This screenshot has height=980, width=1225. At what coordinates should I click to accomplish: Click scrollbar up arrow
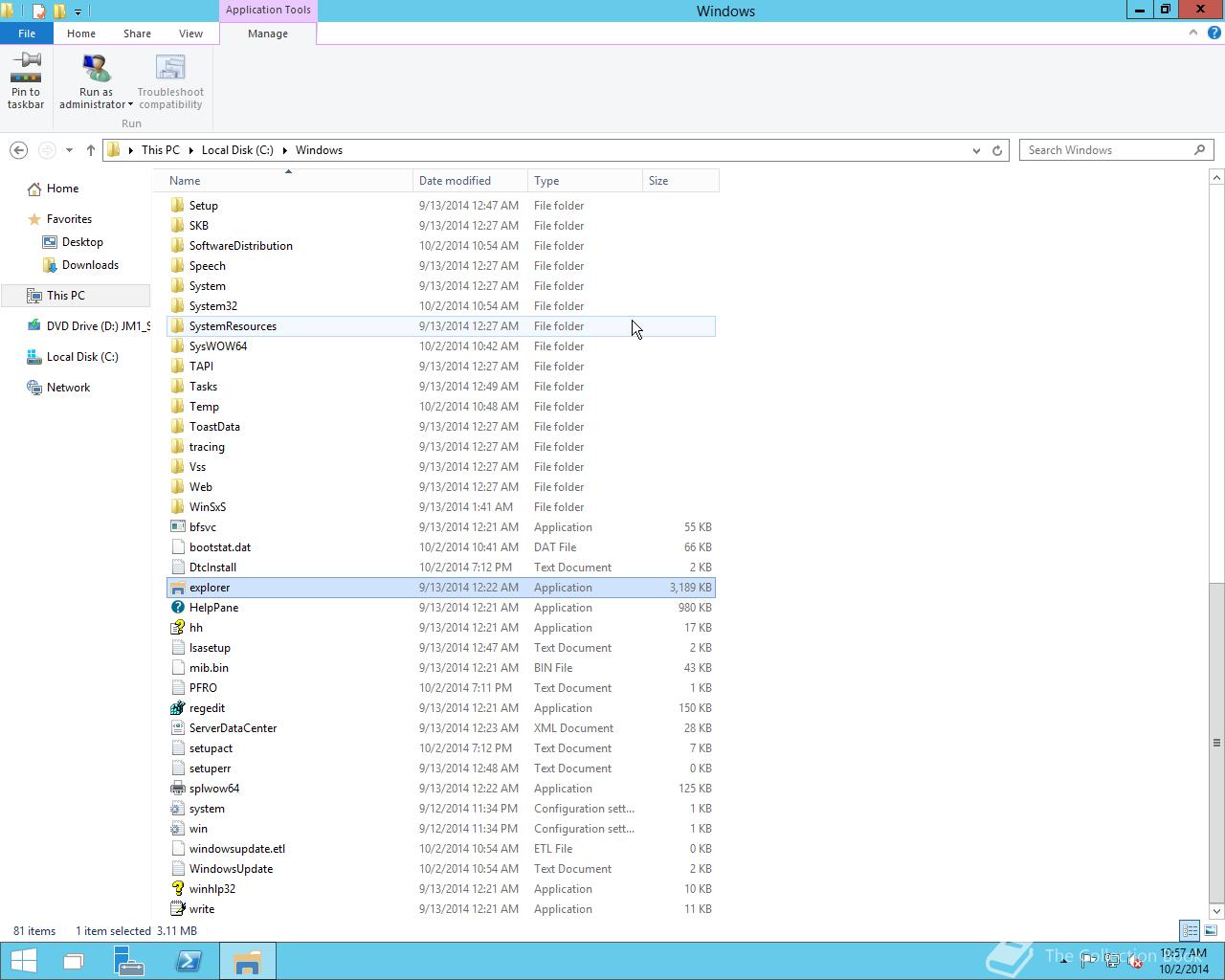click(x=1216, y=178)
